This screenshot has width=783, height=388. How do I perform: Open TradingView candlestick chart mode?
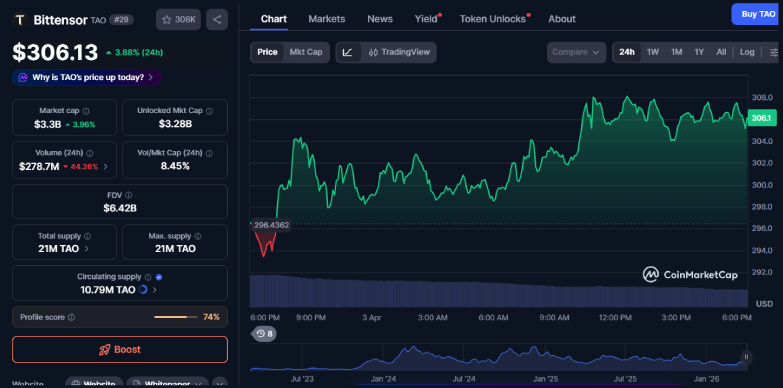398,52
